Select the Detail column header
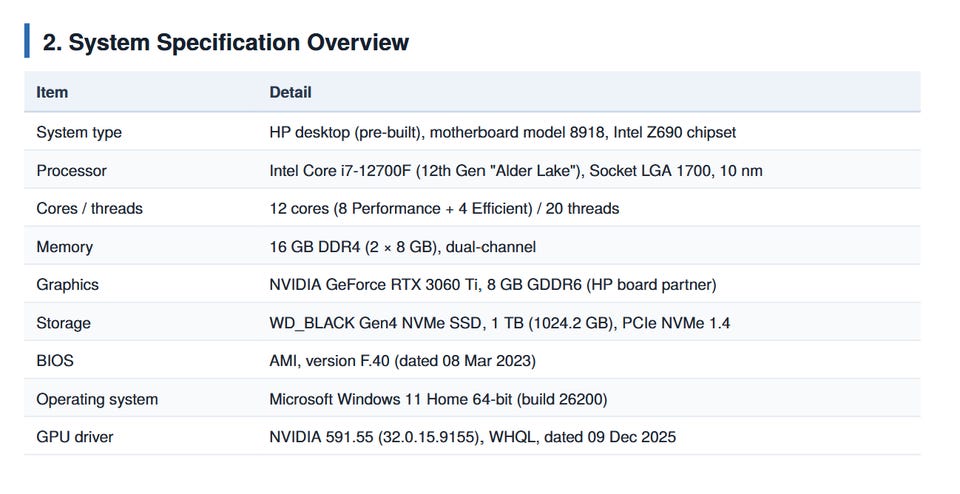 click(x=290, y=92)
